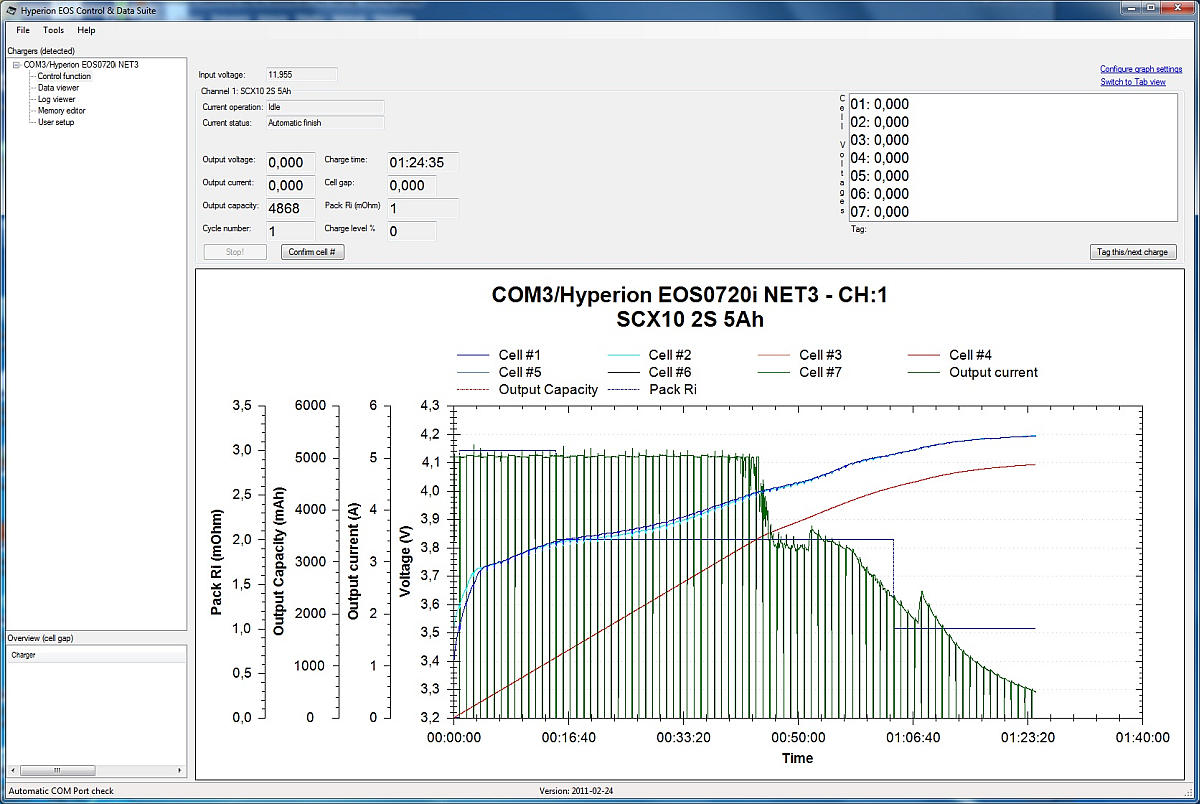Follow the Switch to Tab view link
This screenshot has height=804, width=1200.
point(1133,82)
